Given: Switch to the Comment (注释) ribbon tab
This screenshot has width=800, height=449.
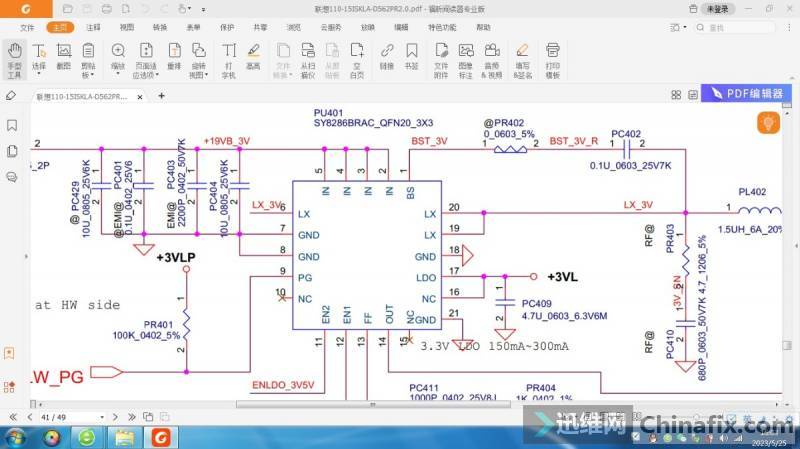Looking at the screenshot, I should click(93, 27).
